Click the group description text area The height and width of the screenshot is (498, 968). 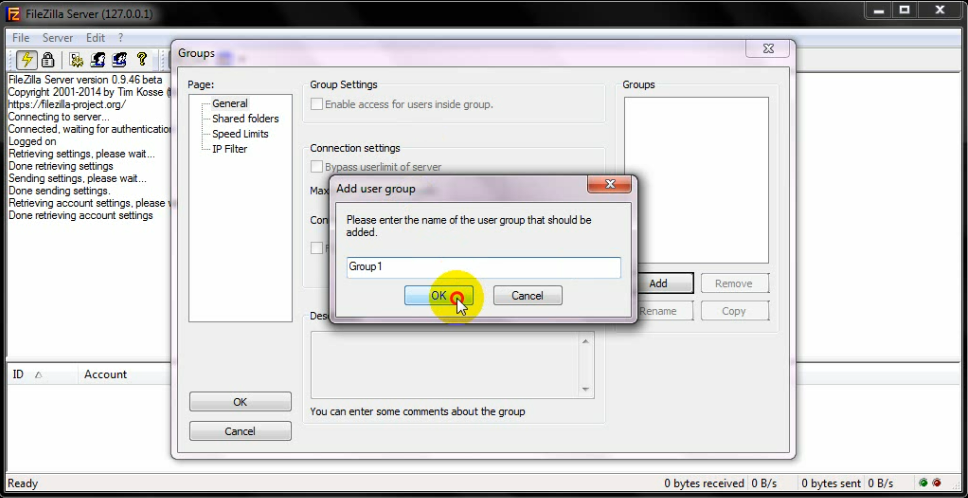click(445, 365)
